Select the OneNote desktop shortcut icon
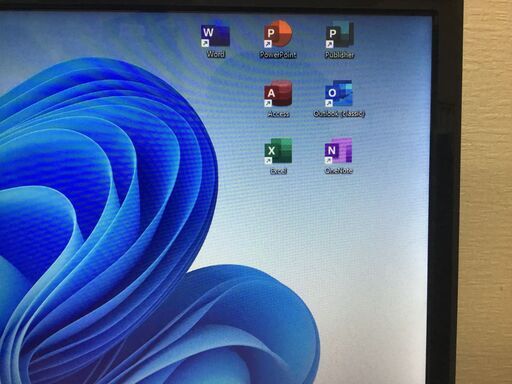Image resolution: width=512 pixels, height=384 pixels. click(x=338, y=151)
